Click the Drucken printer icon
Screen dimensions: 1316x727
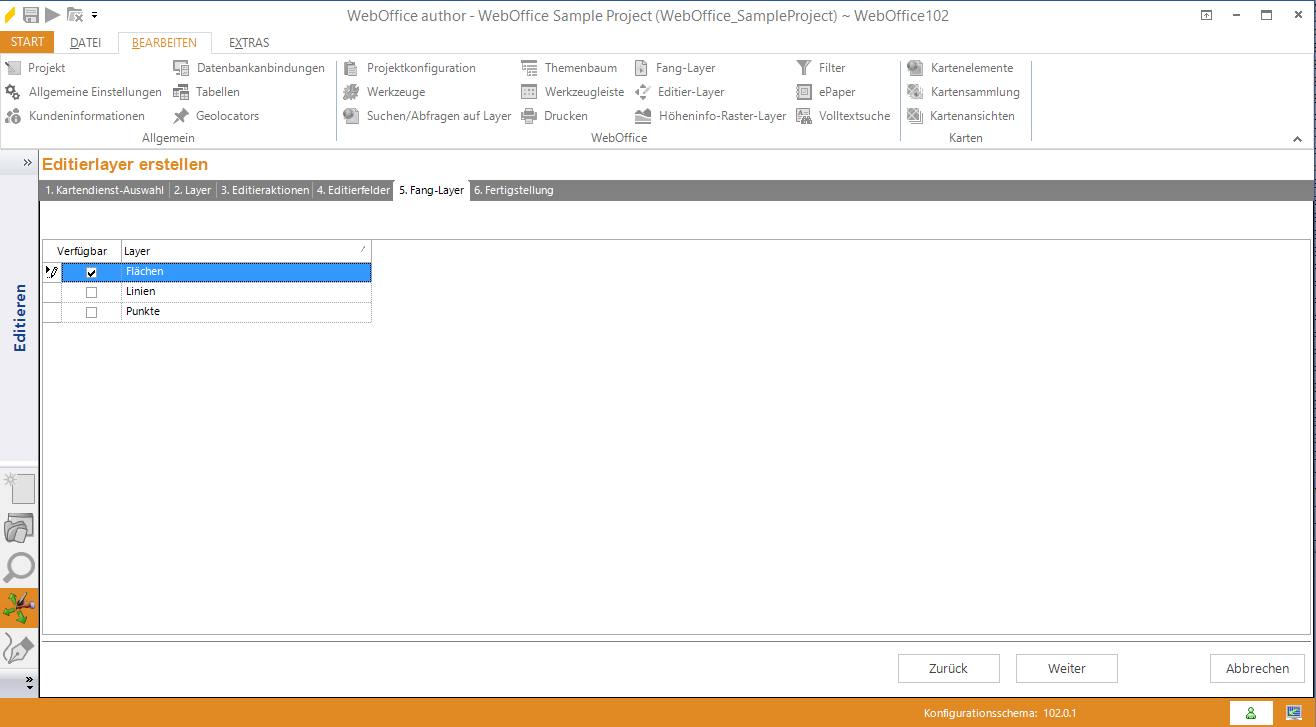[x=529, y=116]
